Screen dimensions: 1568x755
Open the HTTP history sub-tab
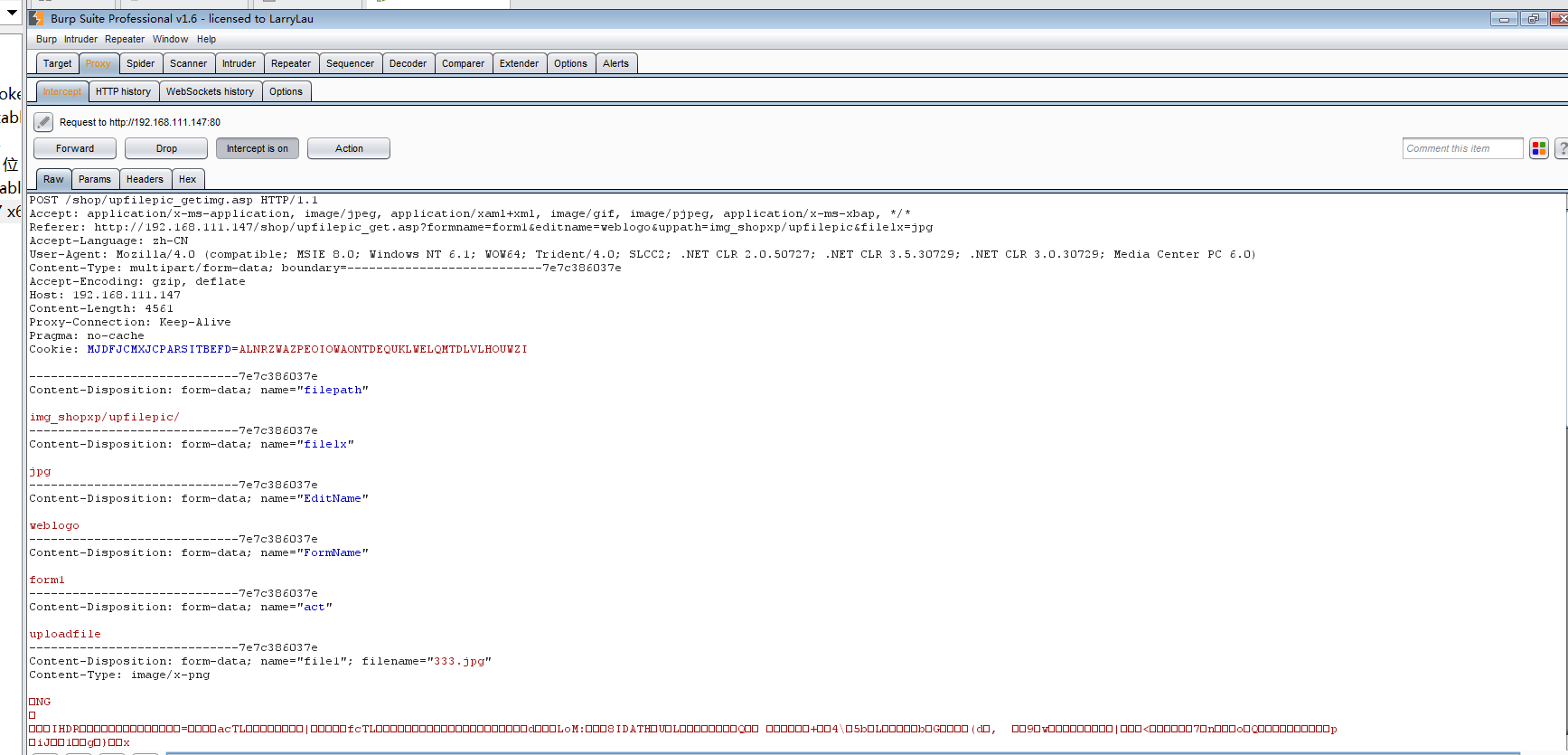[x=123, y=91]
